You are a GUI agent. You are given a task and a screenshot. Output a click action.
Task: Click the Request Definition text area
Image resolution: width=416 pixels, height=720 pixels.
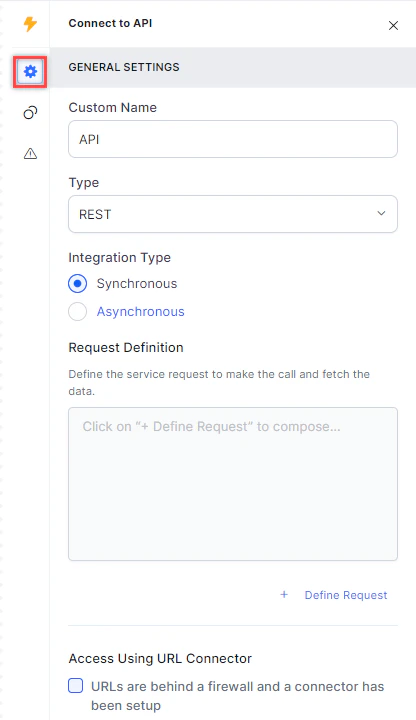click(233, 484)
